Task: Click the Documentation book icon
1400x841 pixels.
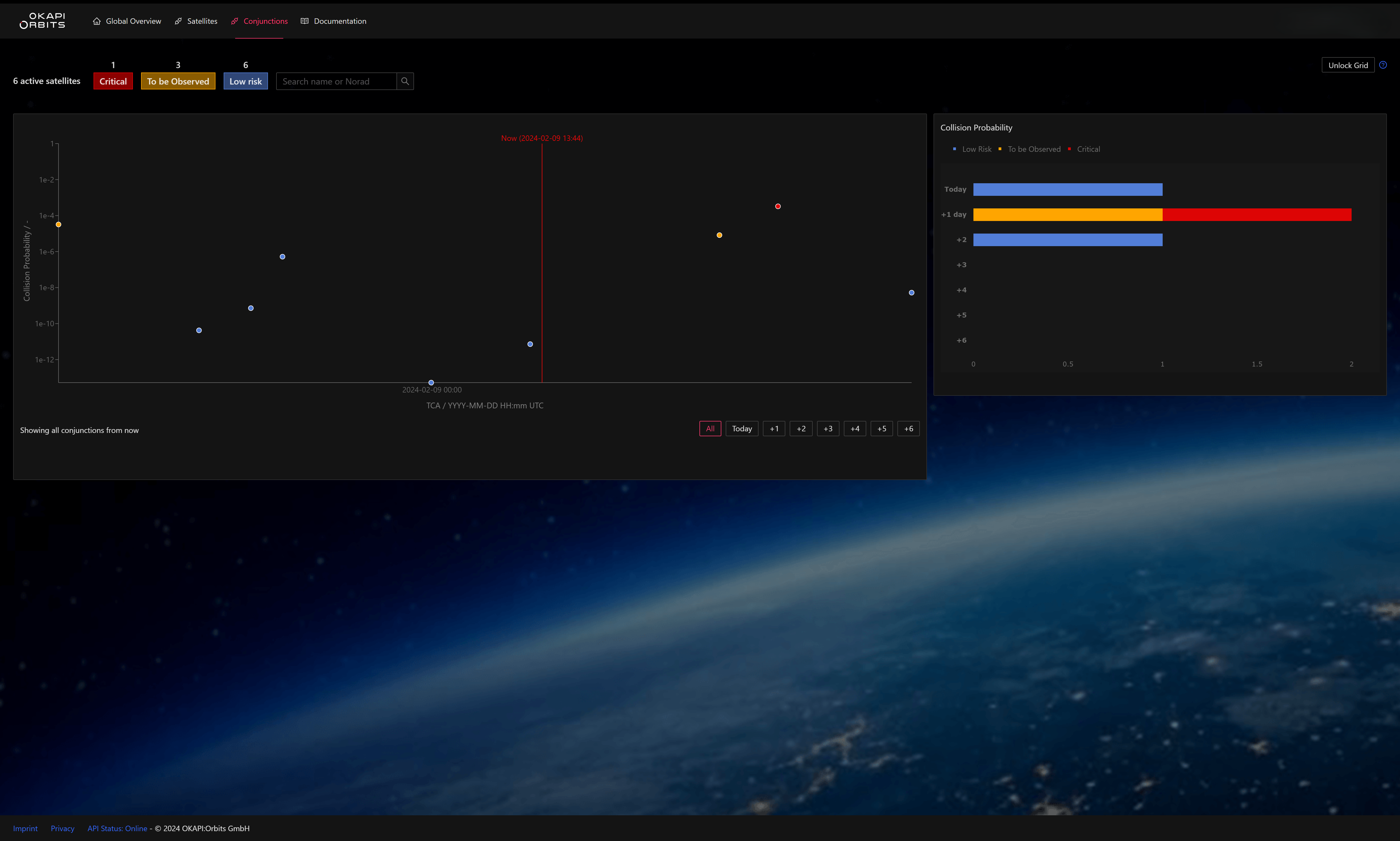Action: [305, 21]
